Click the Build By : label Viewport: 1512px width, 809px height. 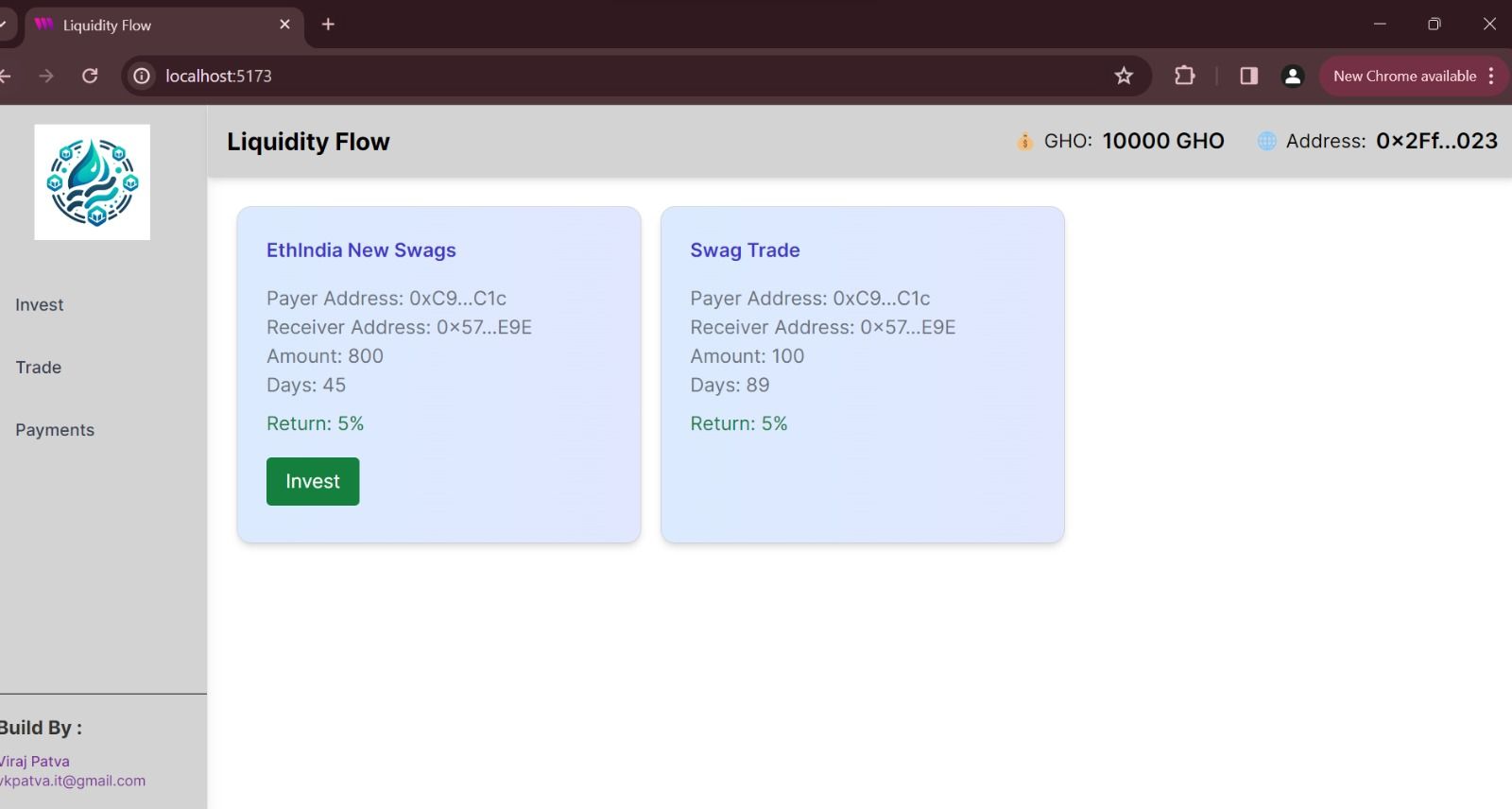point(41,728)
